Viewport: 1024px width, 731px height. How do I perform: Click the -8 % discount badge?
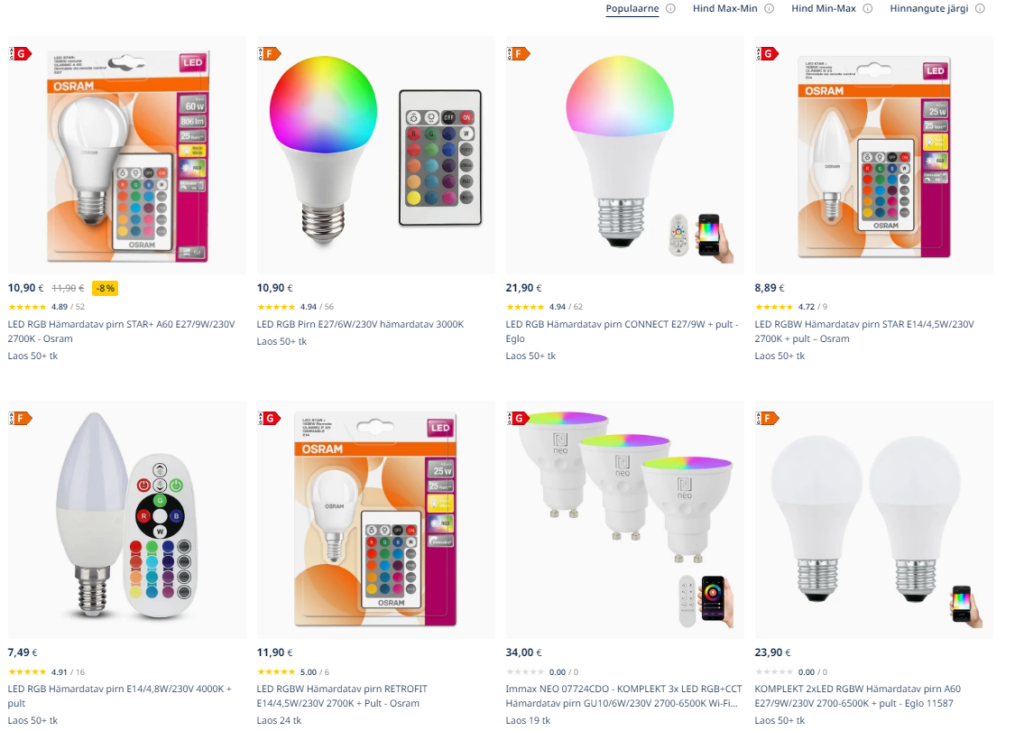105,288
